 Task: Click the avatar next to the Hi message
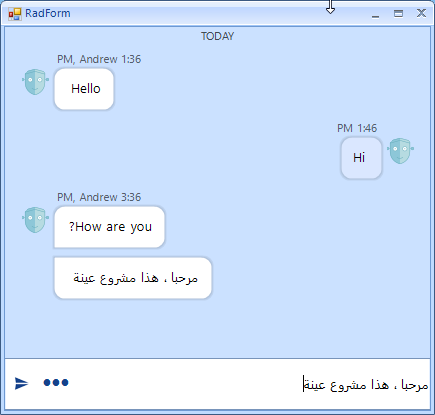tap(400, 151)
